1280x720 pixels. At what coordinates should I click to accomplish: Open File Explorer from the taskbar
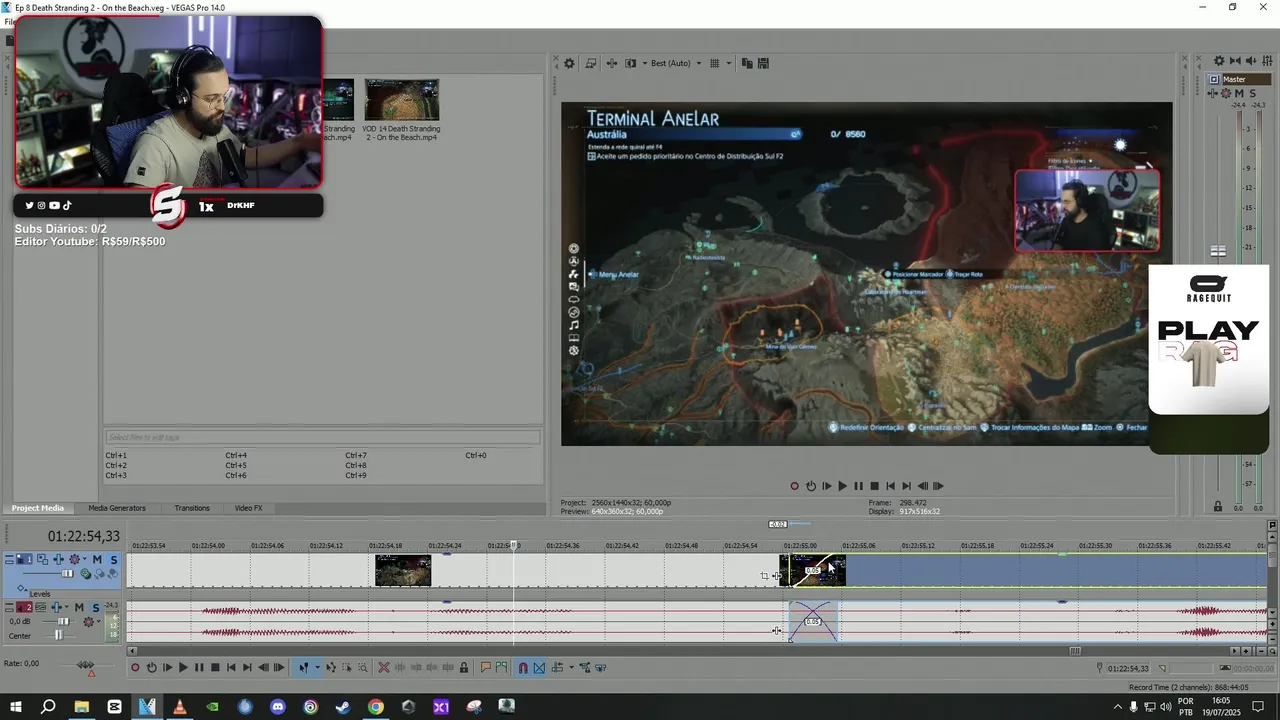(81, 707)
